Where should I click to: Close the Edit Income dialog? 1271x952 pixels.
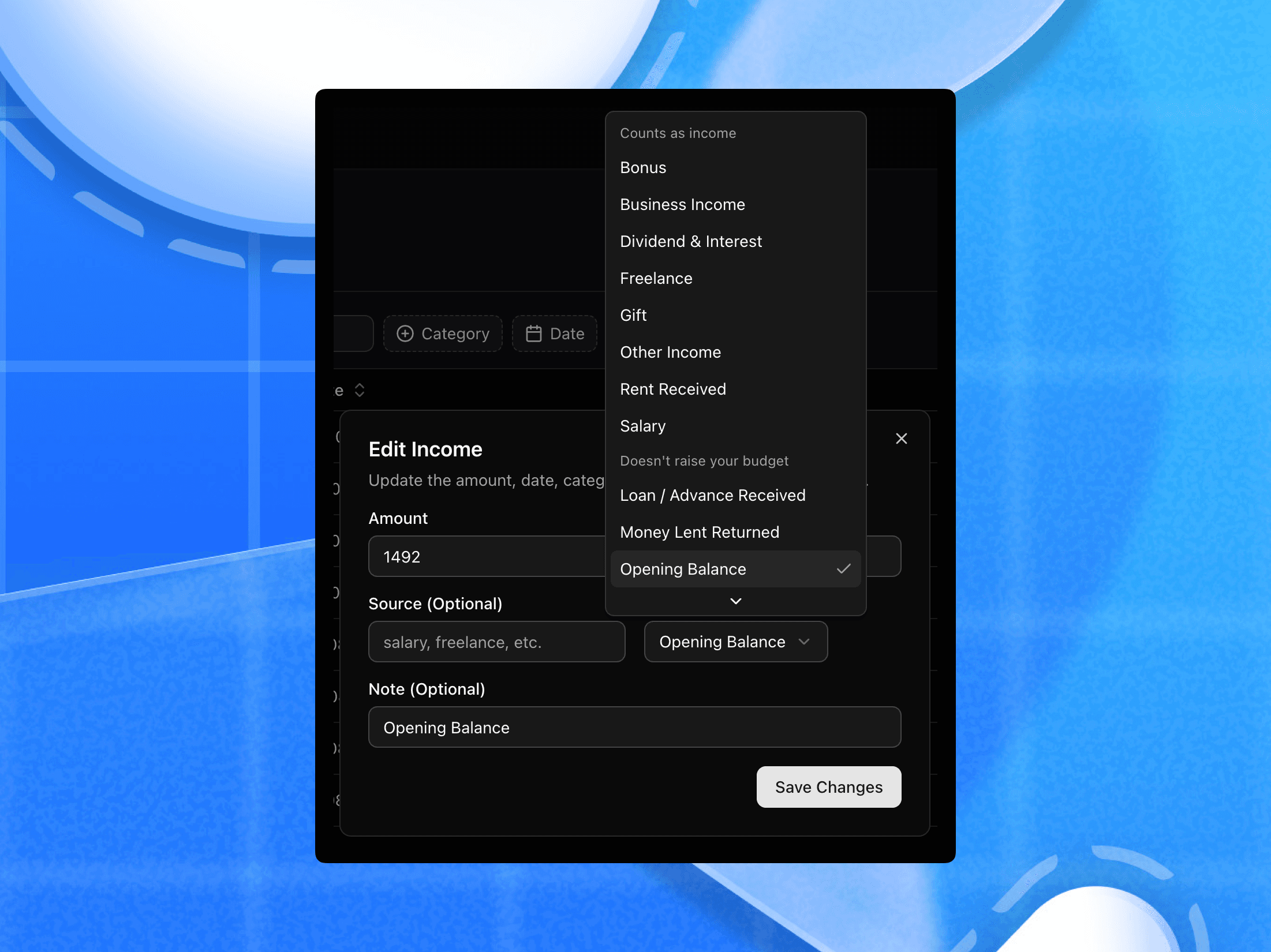tap(901, 438)
